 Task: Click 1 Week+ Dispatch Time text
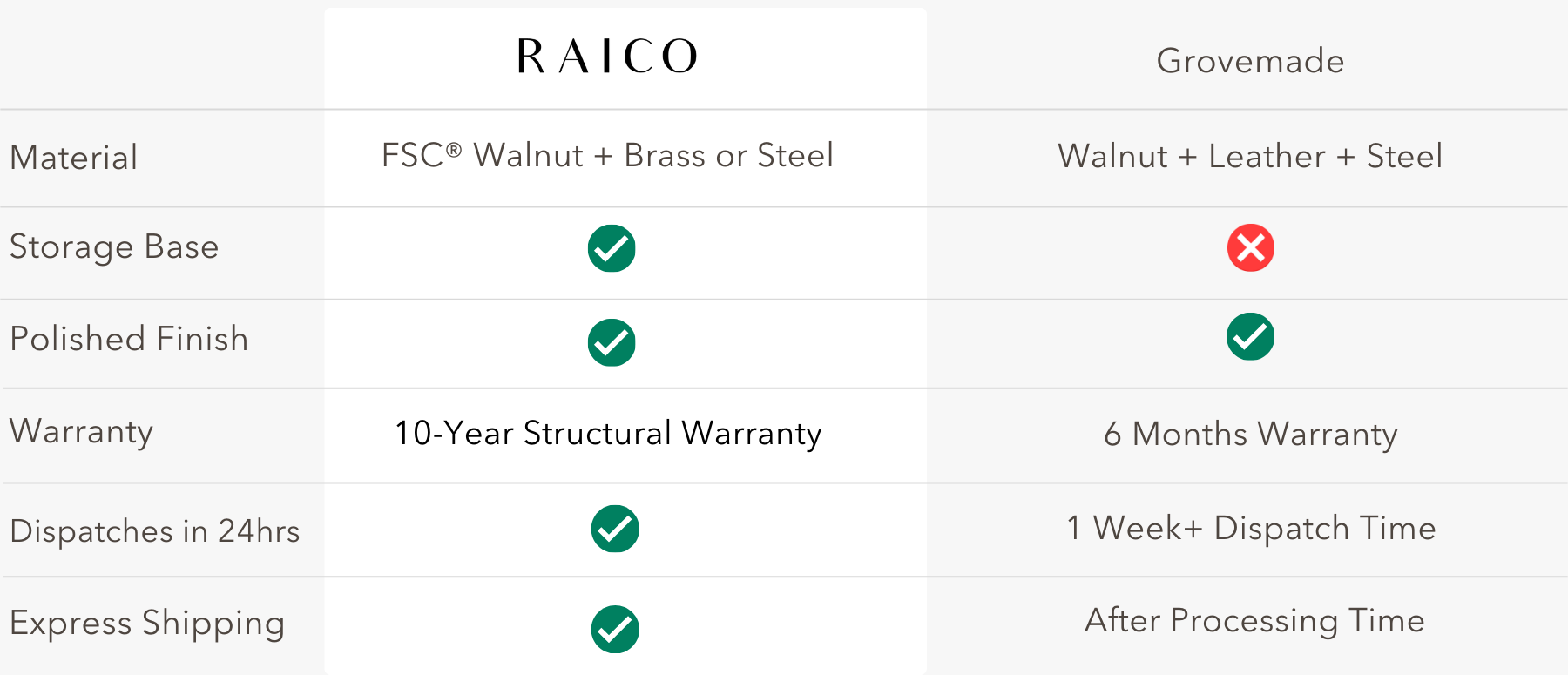[x=1251, y=529]
